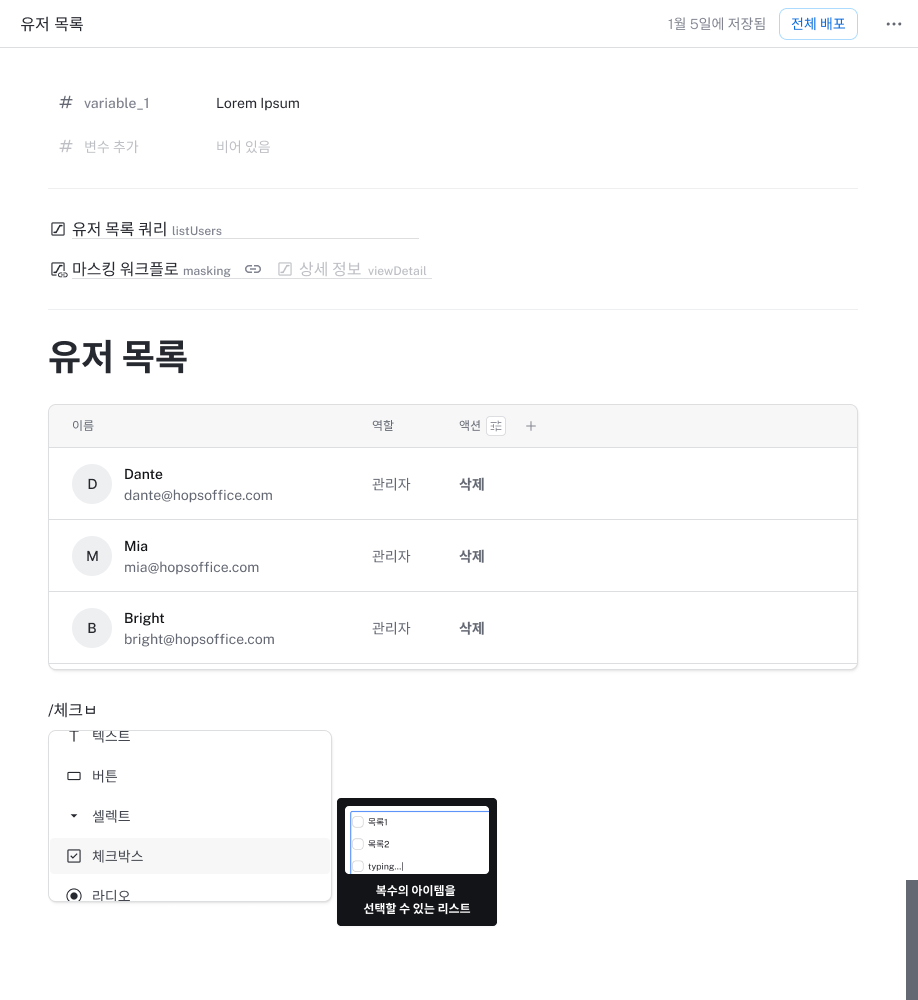Click the 유저 목록 page heading
Viewport: 918px width, 1000px height.
(x=118, y=357)
